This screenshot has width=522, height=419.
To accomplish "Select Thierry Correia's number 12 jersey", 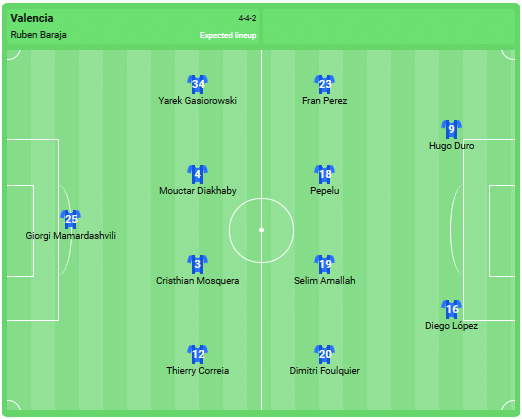I will (x=198, y=354).
